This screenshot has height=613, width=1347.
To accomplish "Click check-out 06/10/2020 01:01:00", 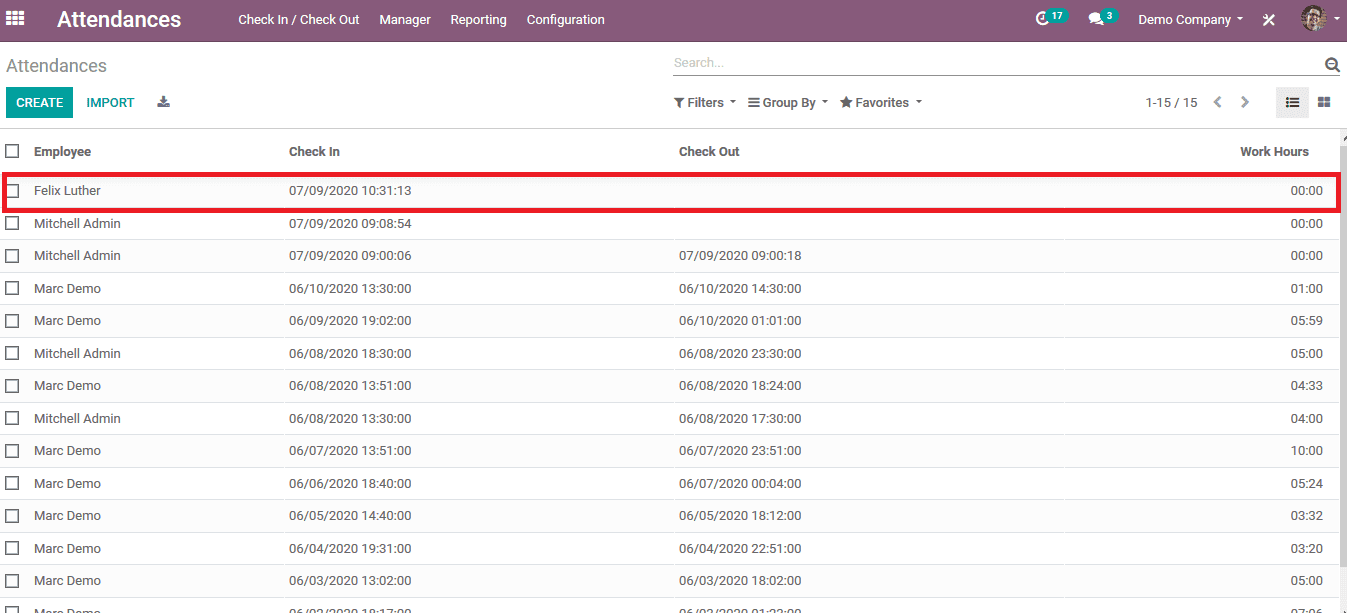I will 740,321.
